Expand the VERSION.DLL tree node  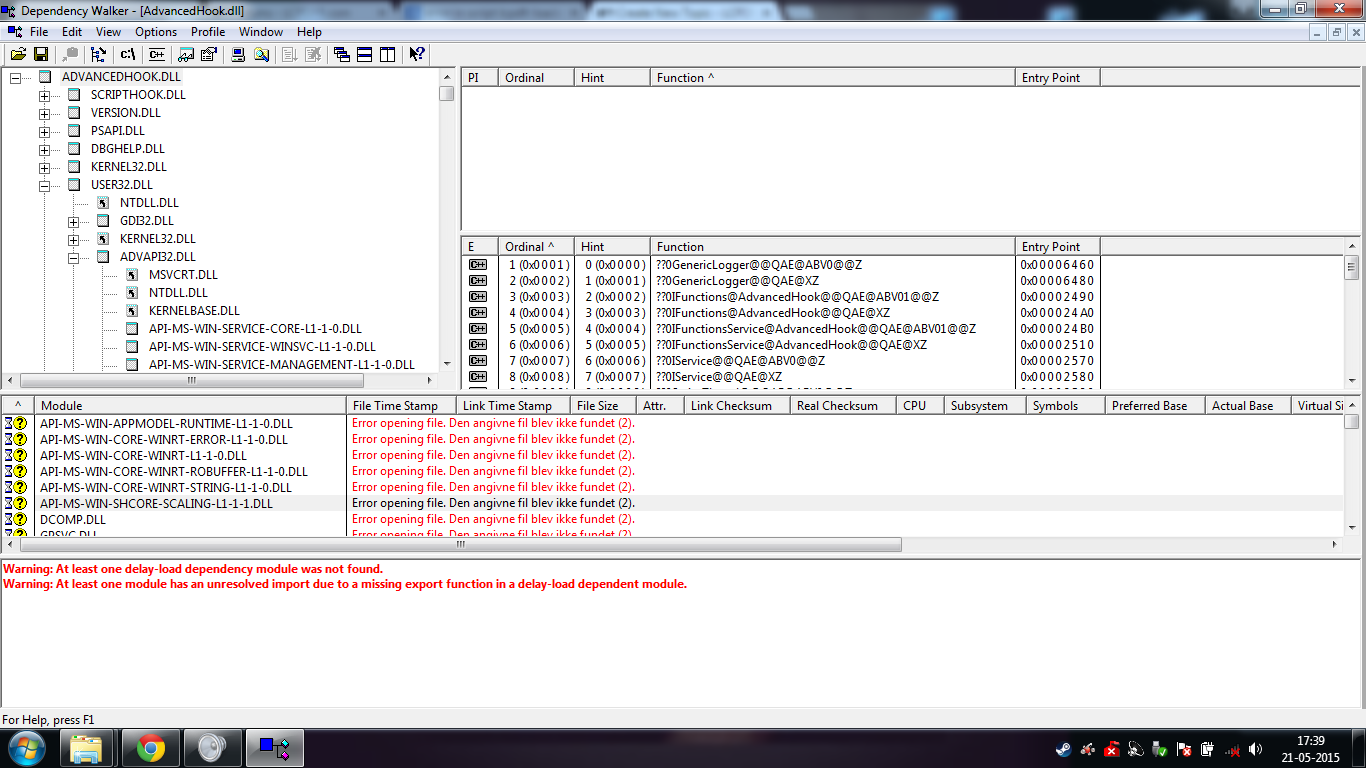click(44, 113)
